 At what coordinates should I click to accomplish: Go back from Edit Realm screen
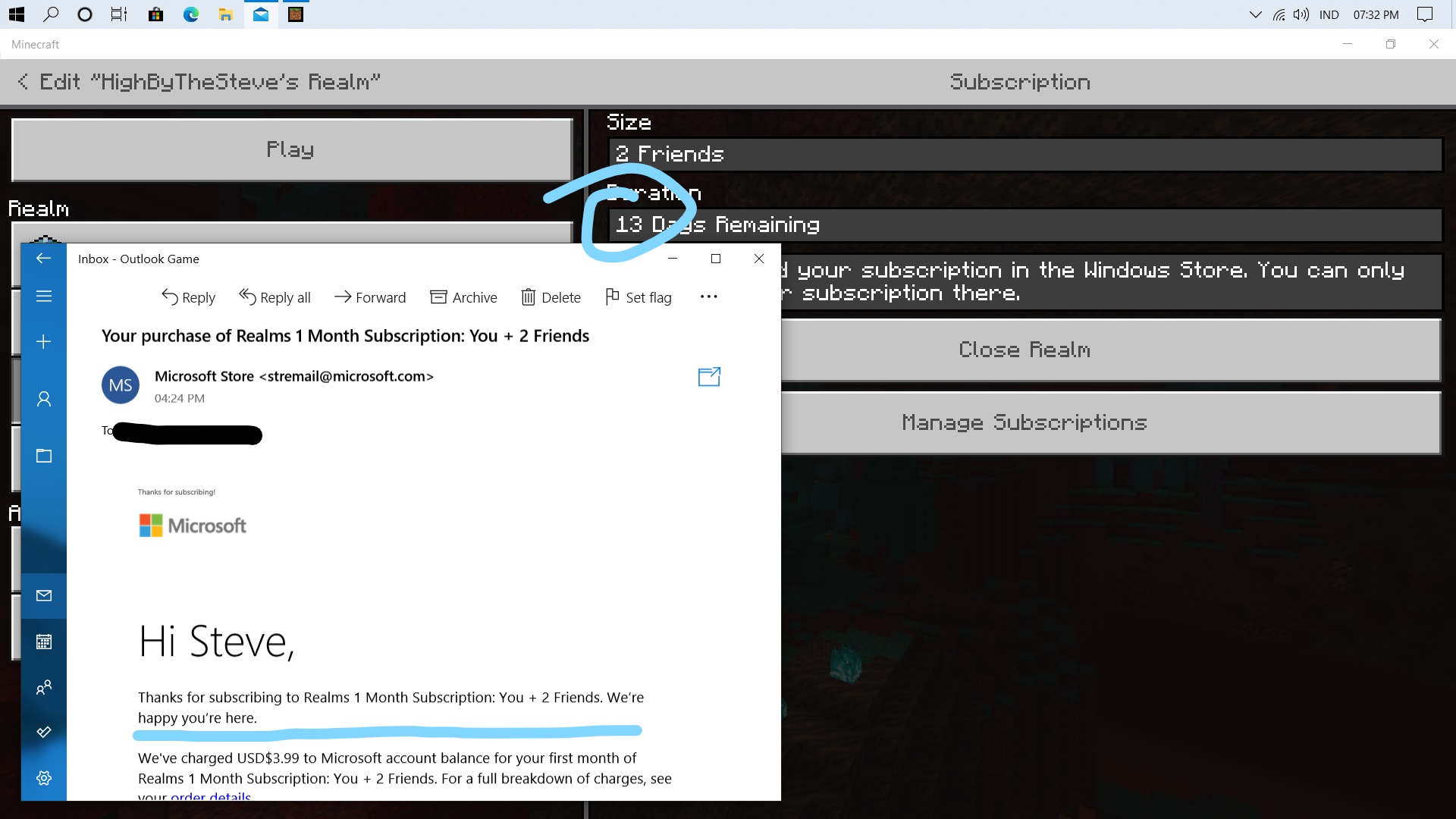tap(23, 82)
